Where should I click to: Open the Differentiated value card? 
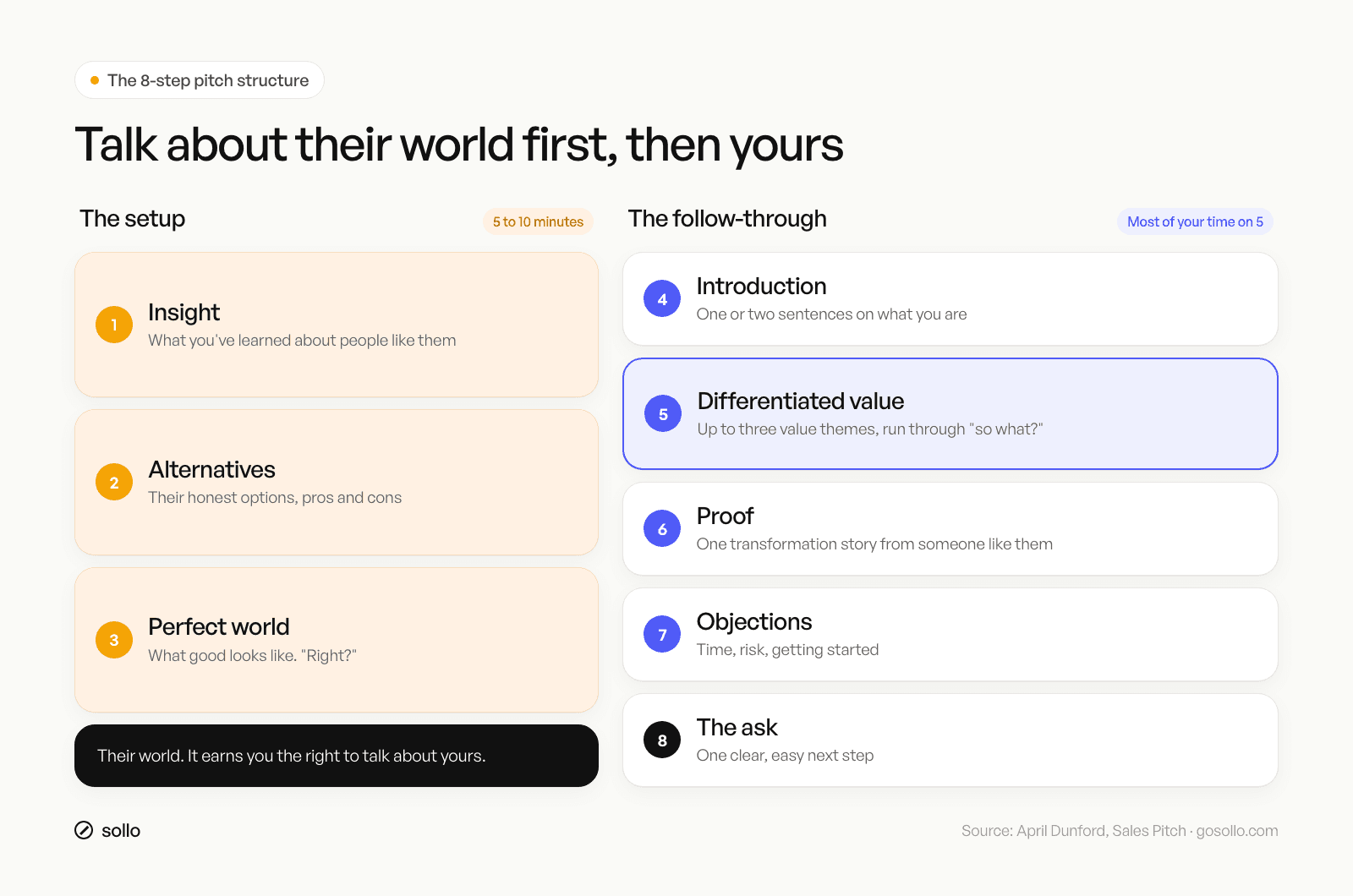[950, 414]
